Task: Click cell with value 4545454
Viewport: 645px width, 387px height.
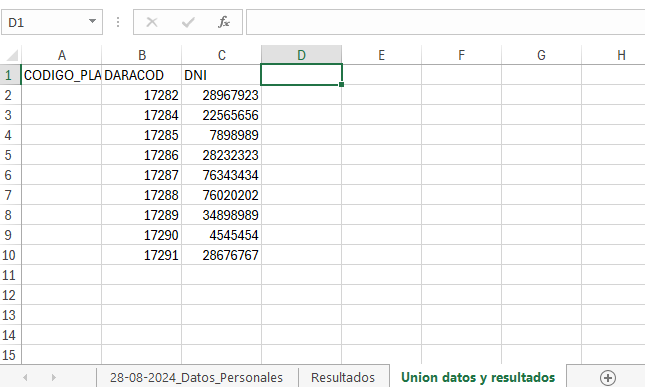Action: (x=221, y=235)
